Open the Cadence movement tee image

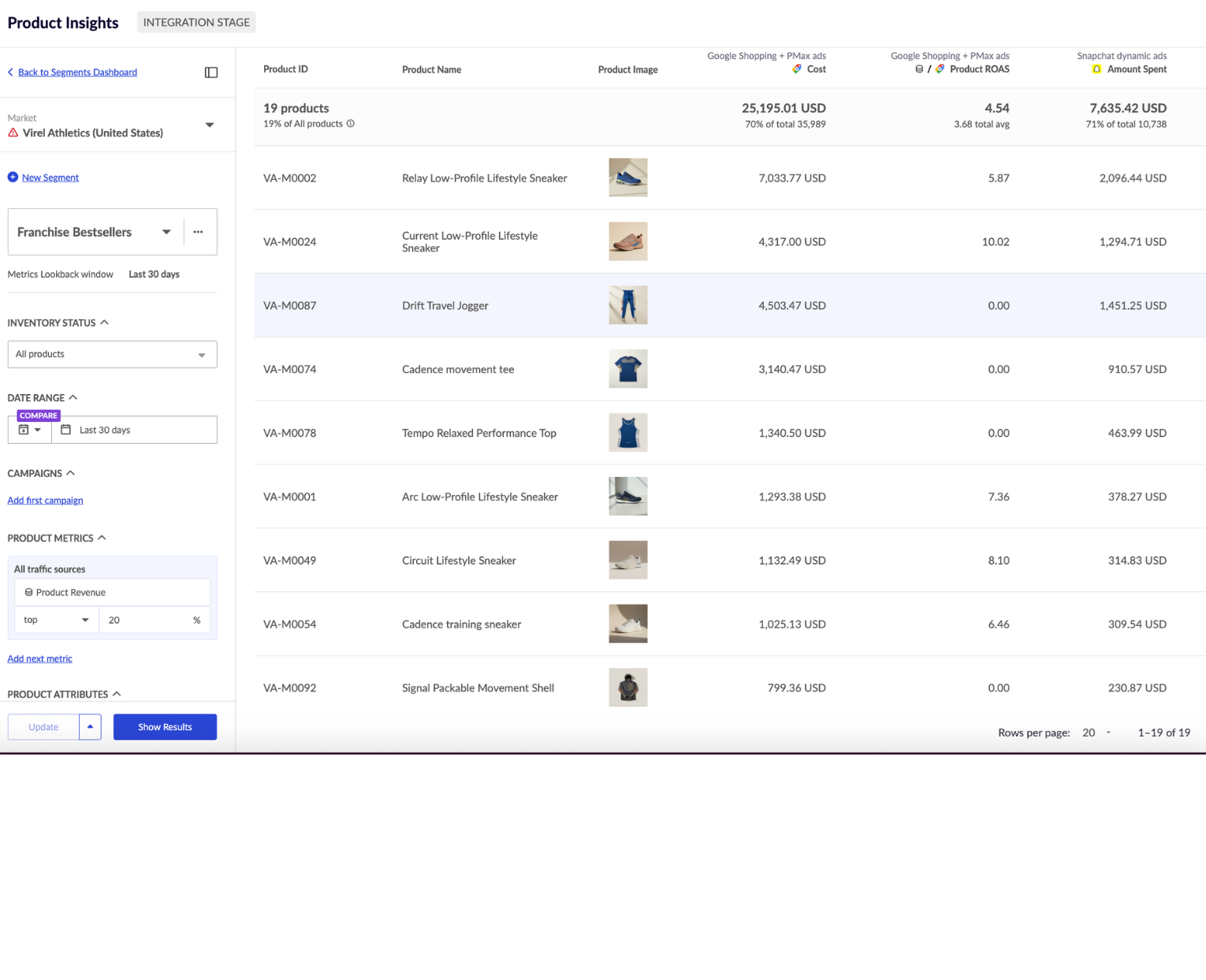628,369
